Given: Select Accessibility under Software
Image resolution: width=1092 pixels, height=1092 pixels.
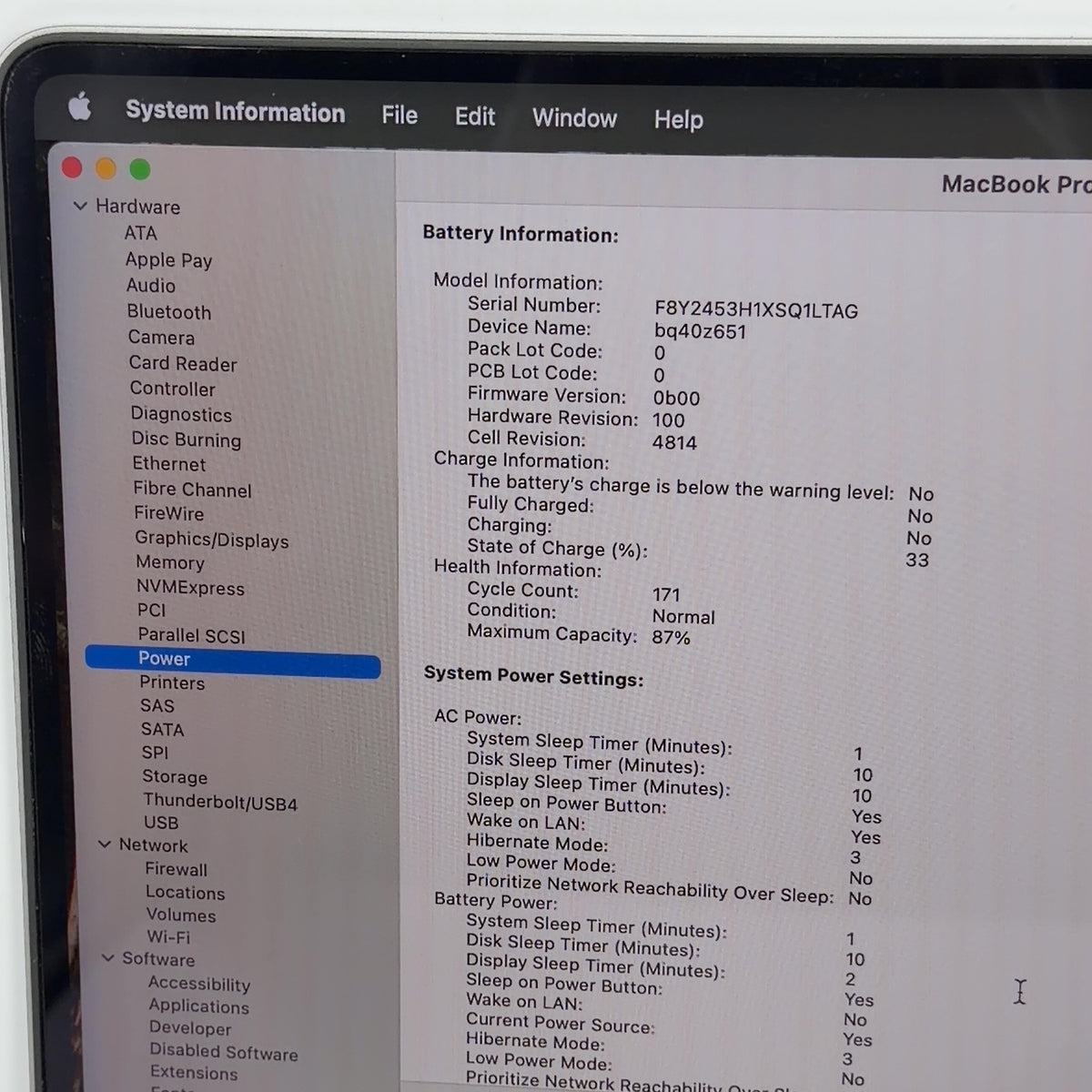Looking at the screenshot, I should (x=199, y=984).
